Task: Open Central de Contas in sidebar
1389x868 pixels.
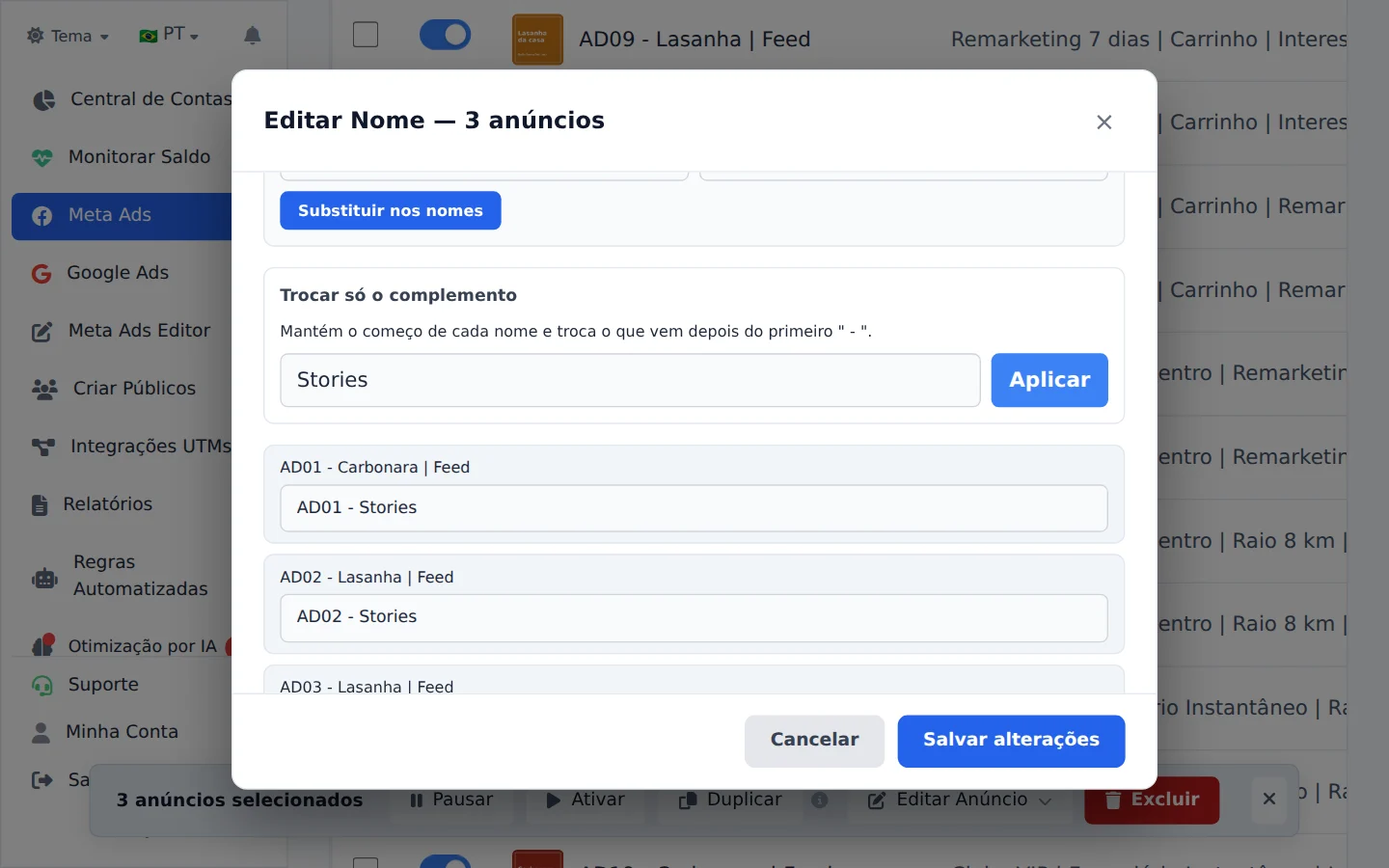Action: [x=131, y=99]
